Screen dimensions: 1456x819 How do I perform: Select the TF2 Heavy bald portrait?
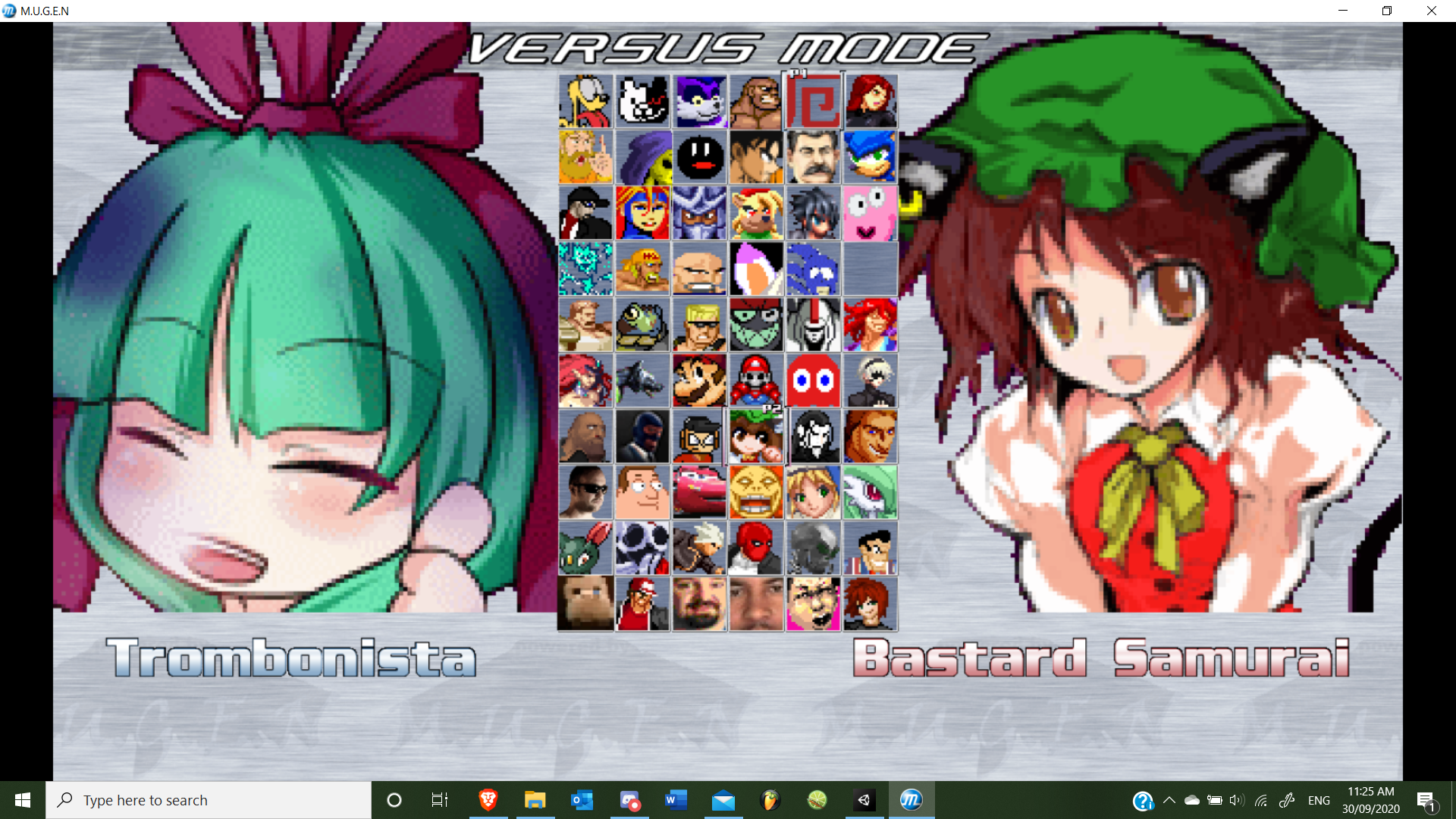(585, 437)
